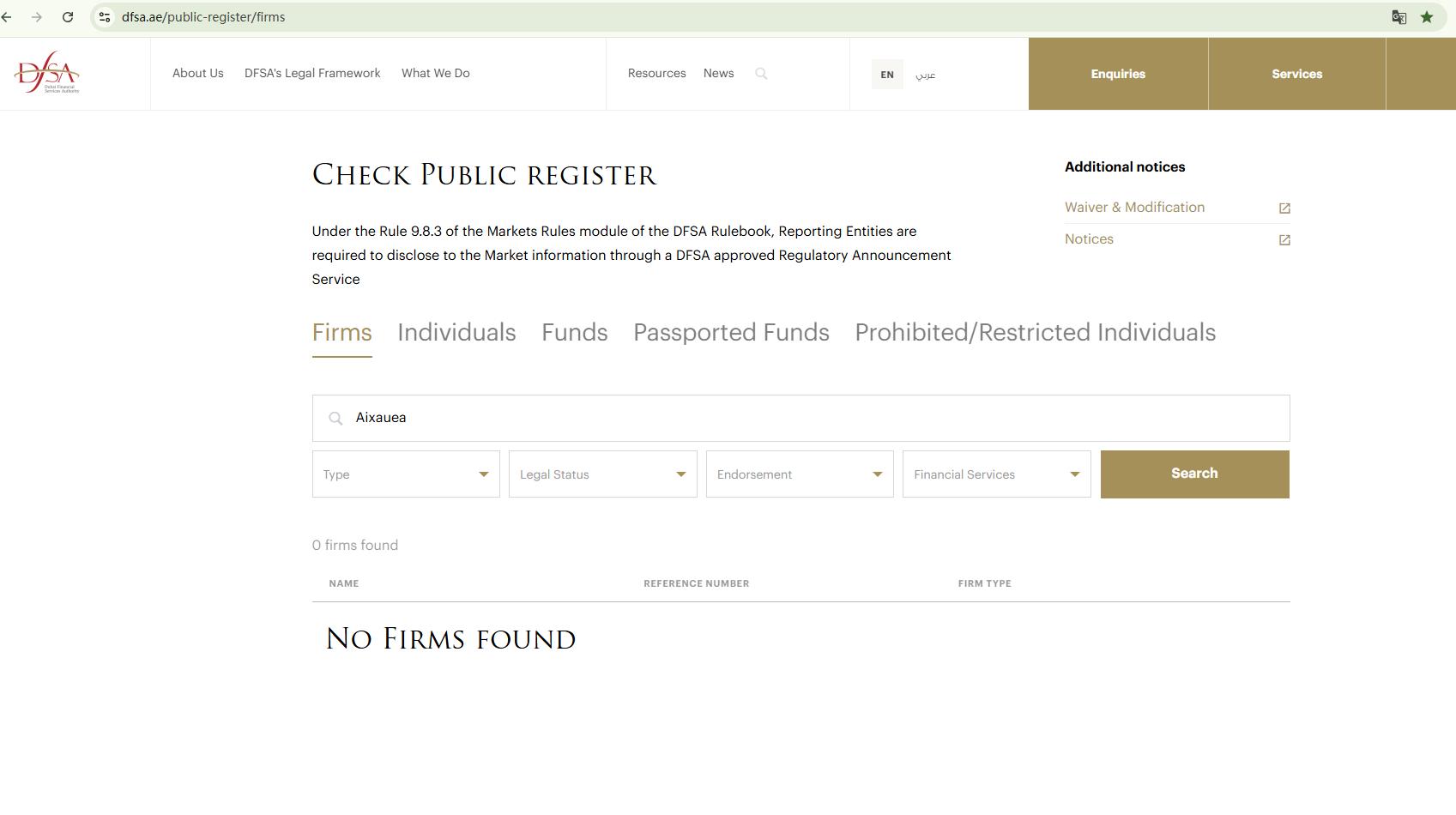Open the What We Do menu
Image resolution: width=1456 pixels, height=815 pixels.
[x=436, y=73]
